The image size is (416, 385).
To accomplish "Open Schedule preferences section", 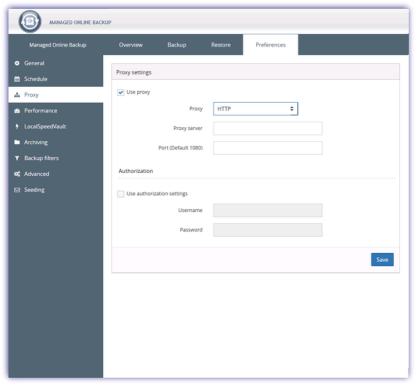I will pyautogui.click(x=56, y=79).
